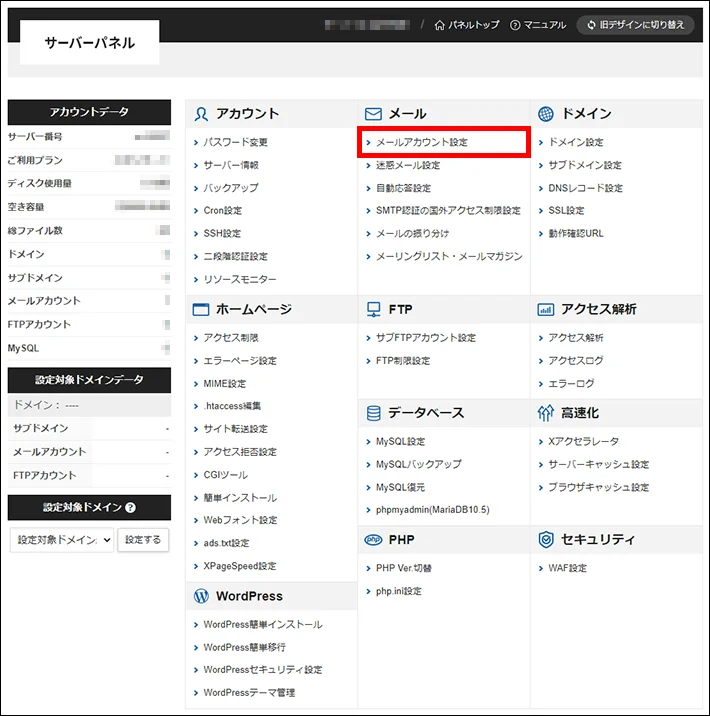Click the question icon for マニュアル

pyautogui.click(x=515, y=25)
